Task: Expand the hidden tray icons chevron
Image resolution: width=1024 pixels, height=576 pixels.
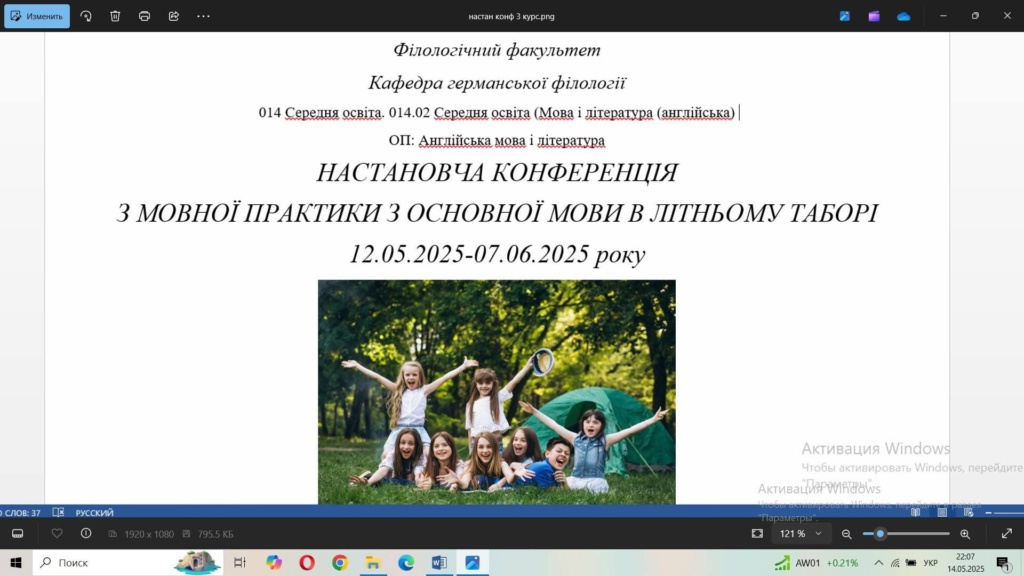Action: [878, 562]
